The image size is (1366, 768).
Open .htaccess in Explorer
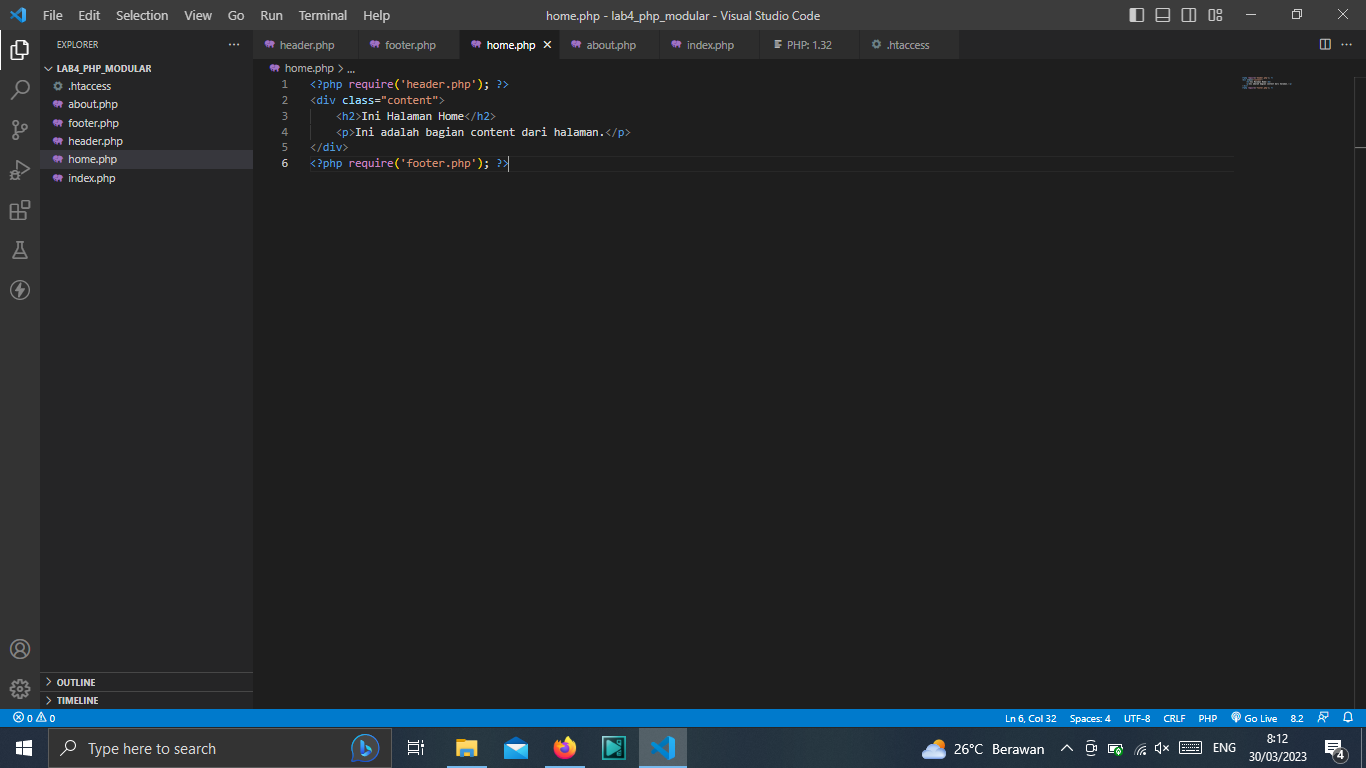click(146, 86)
